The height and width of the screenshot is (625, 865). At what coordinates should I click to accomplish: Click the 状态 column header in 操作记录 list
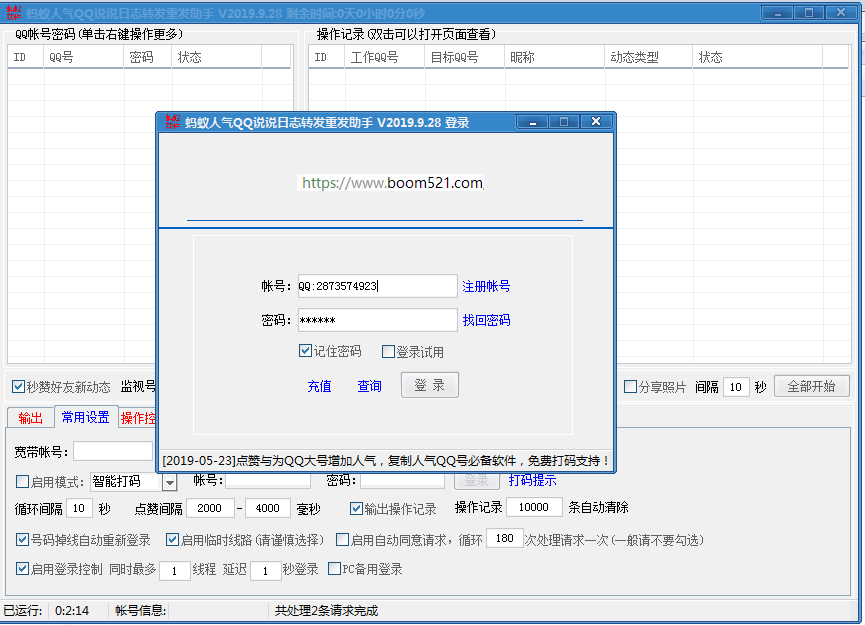(757, 57)
